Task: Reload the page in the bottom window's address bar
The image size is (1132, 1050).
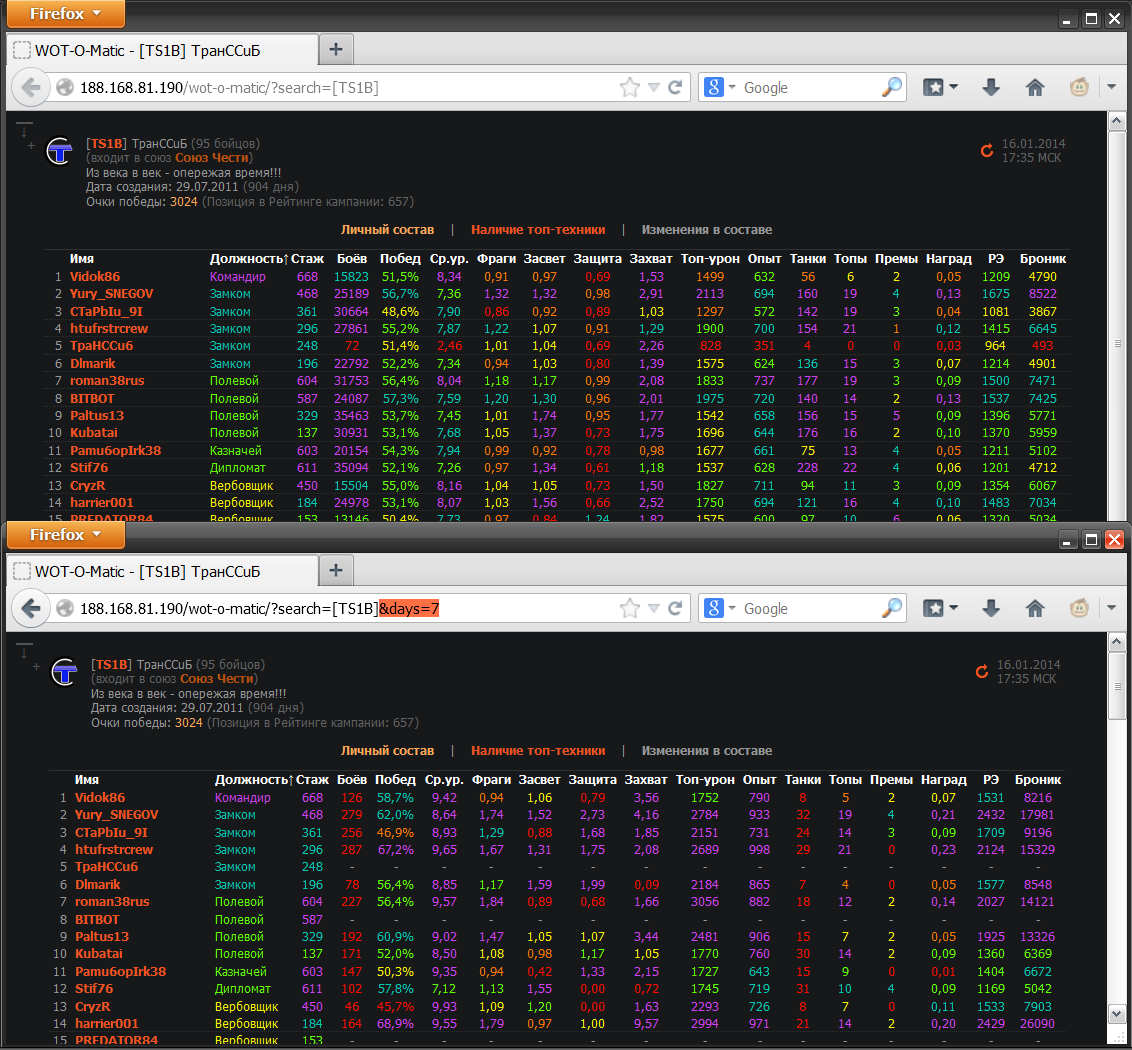Action: tap(675, 609)
